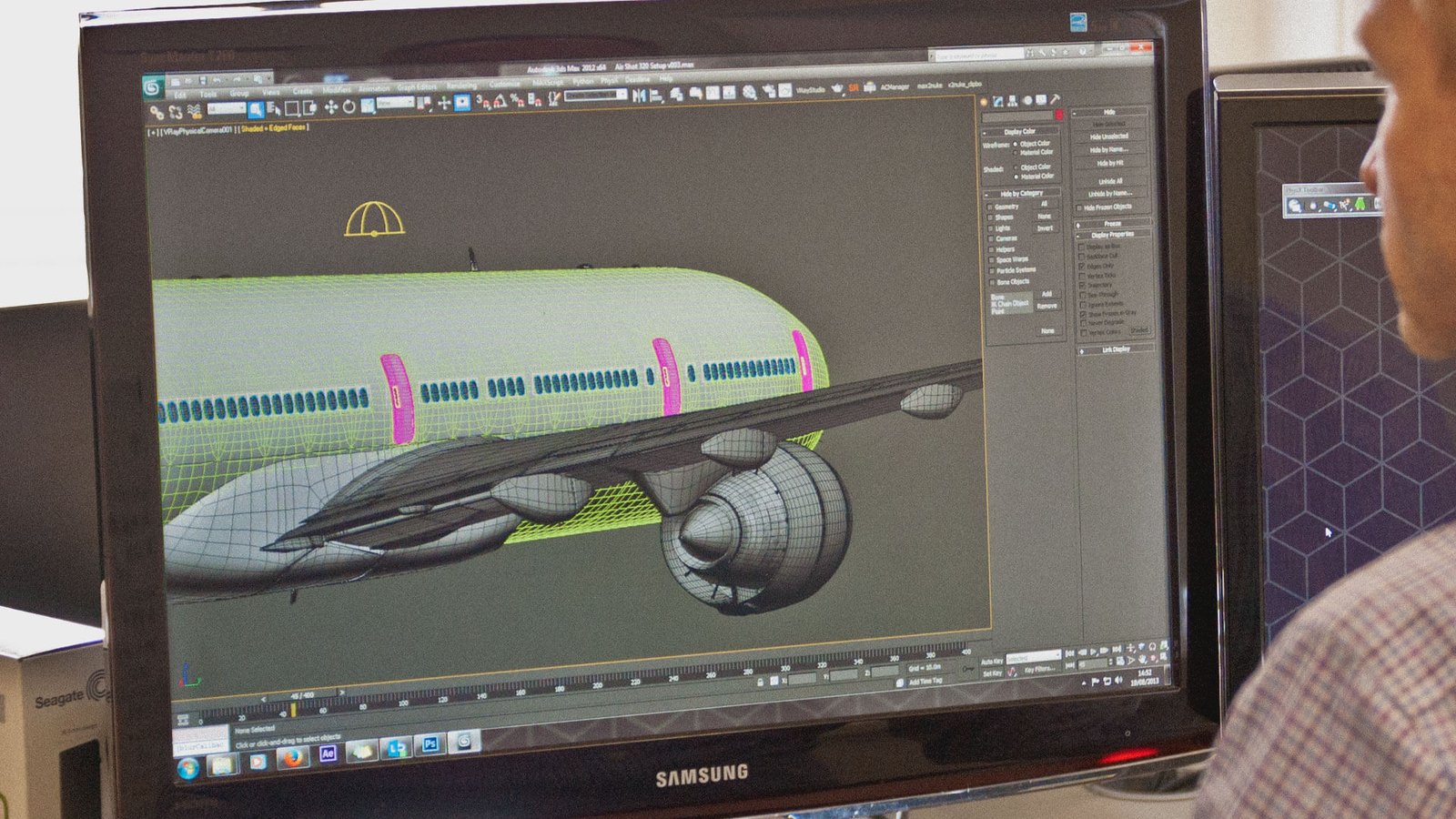1456x819 pixels.
Task: Expand the Link Display rollout
Action: coord(1116,349)
